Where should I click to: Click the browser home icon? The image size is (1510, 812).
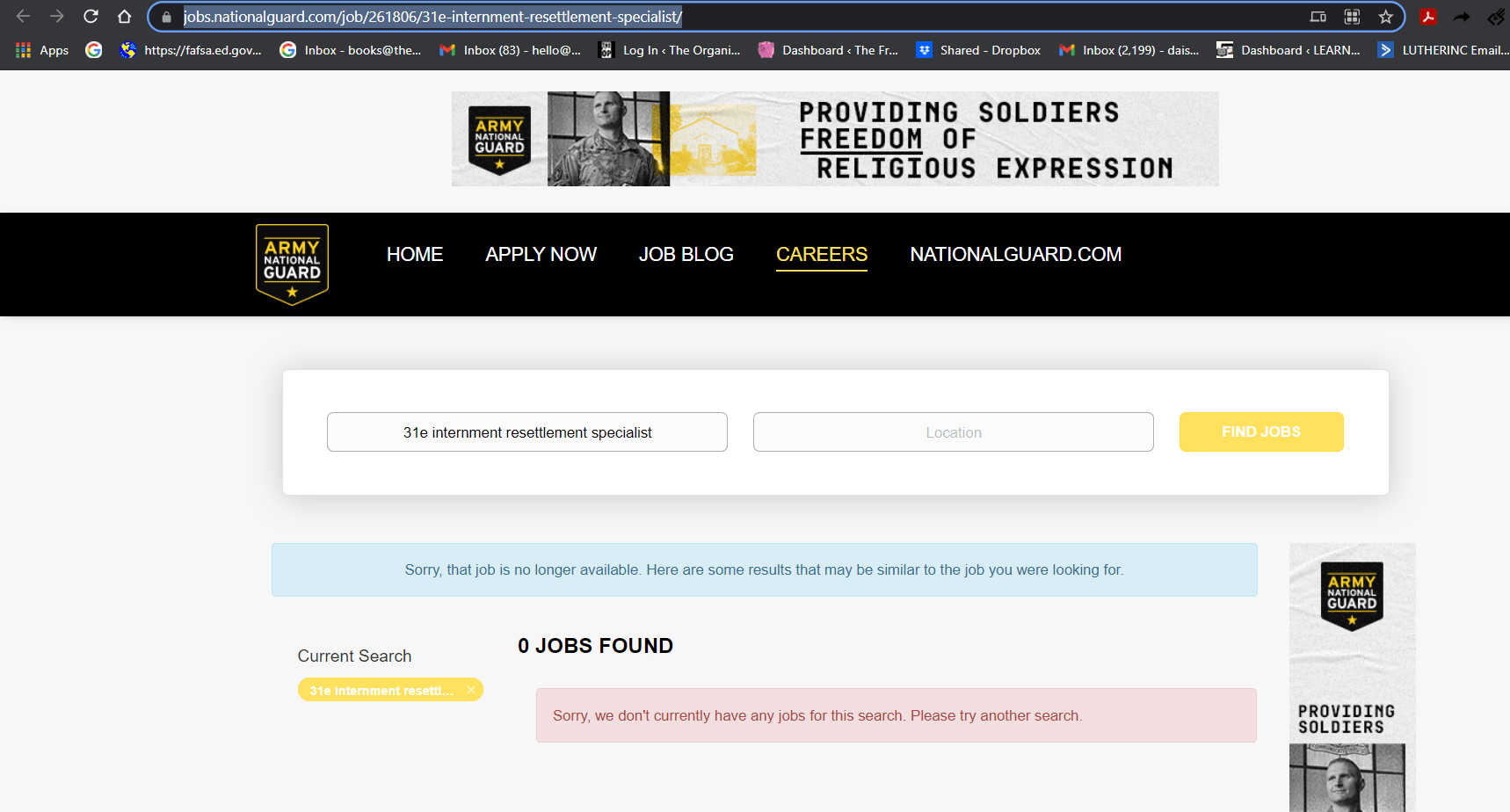[x=124, y=17]
